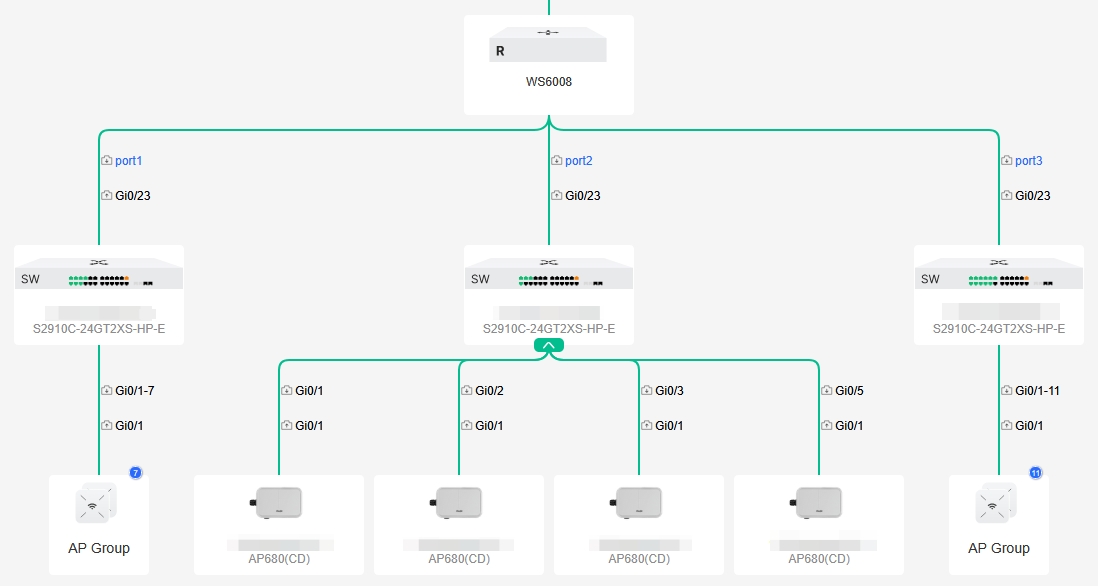1098x586 pixels.
Task: Click the AP Group label below Gi0/1-11
Action: (999, 548)
